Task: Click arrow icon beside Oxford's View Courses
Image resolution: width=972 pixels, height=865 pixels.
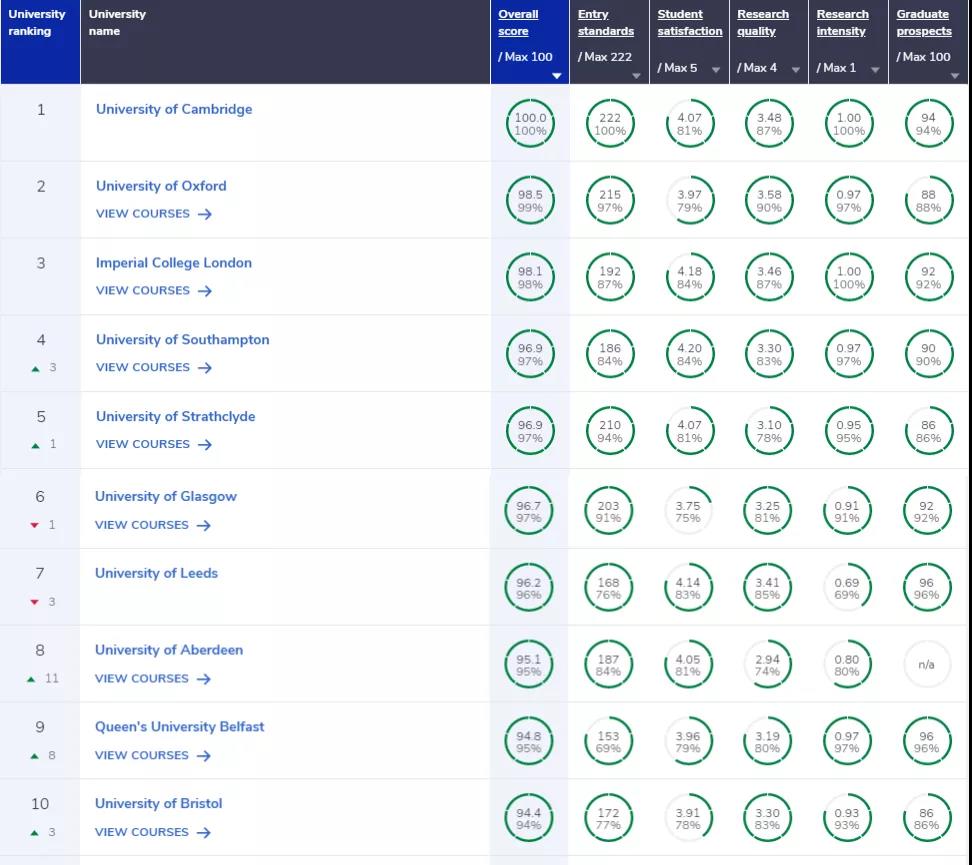Action: (x=205, y=214)
